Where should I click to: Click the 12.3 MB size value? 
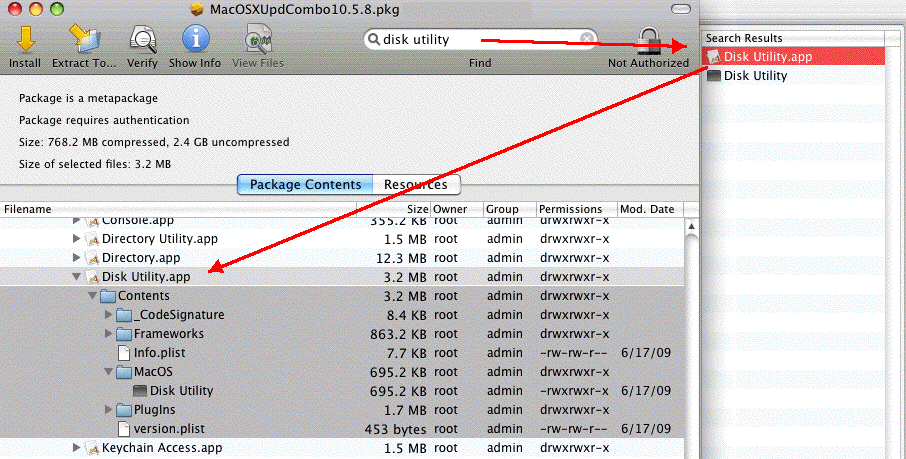(x=401, y=258)
